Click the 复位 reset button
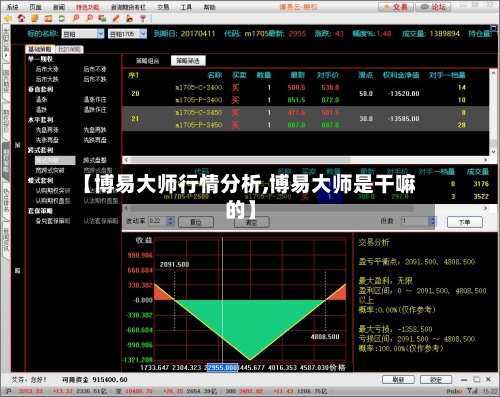 pos(196,222)
